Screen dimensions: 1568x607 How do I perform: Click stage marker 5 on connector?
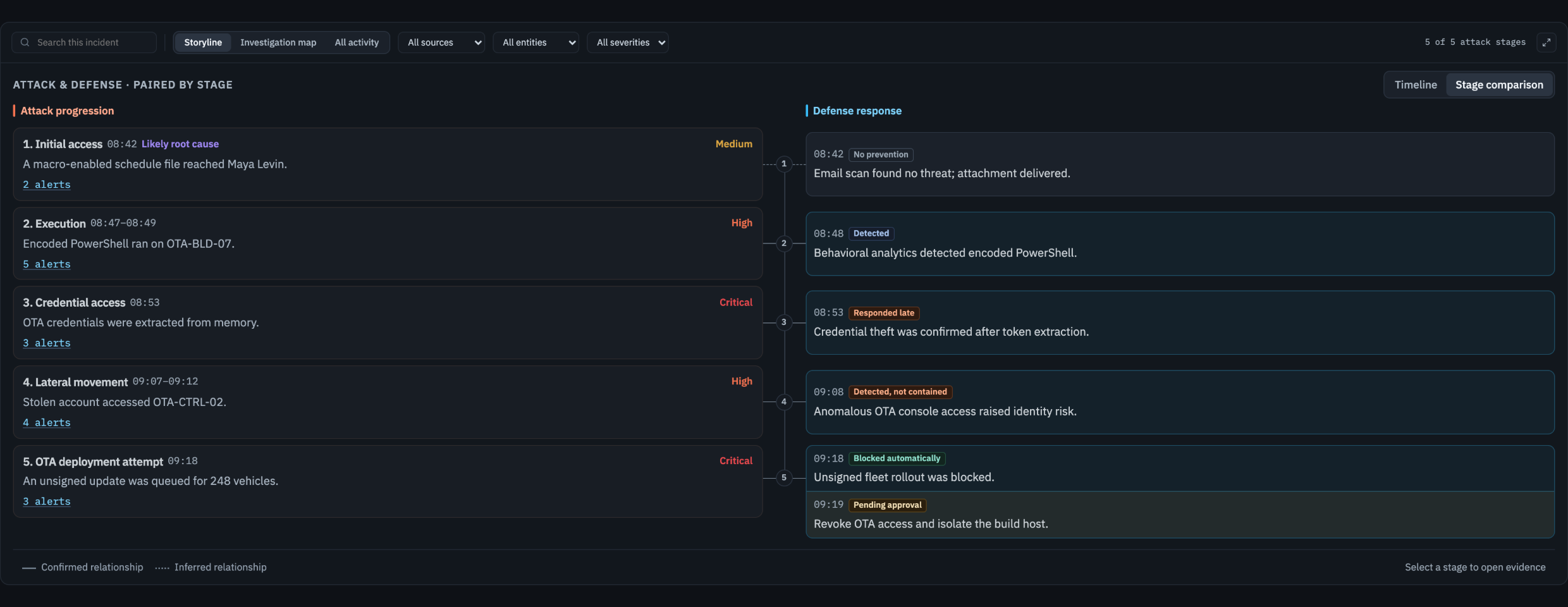point(784,477)
